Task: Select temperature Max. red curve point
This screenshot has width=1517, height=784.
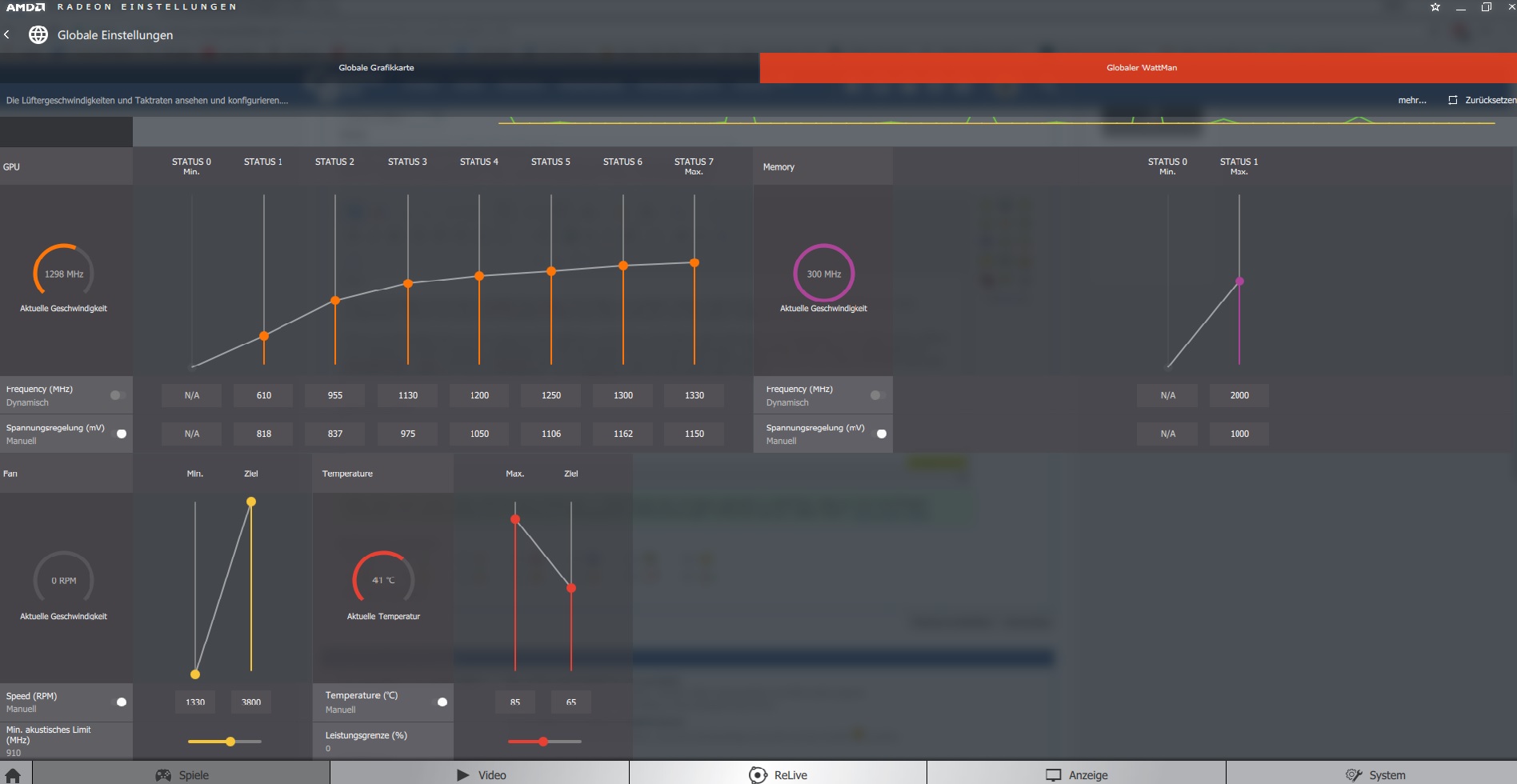Action: 515,519
